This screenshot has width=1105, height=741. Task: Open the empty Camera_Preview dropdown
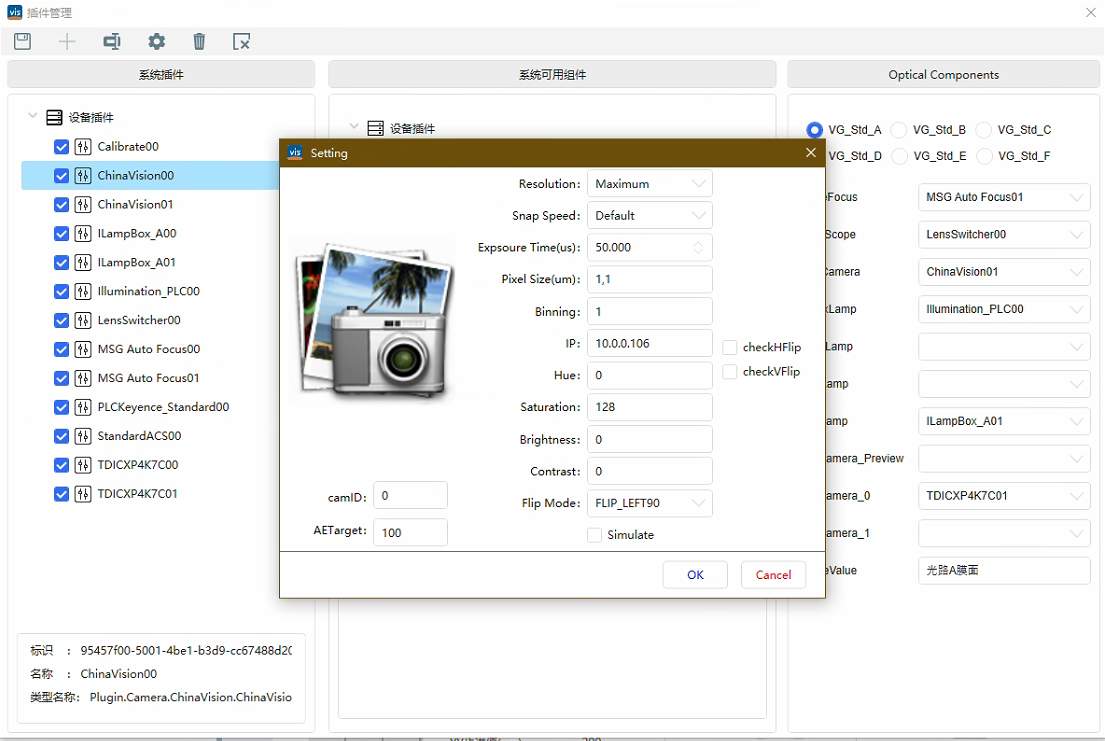[1004, 458]
